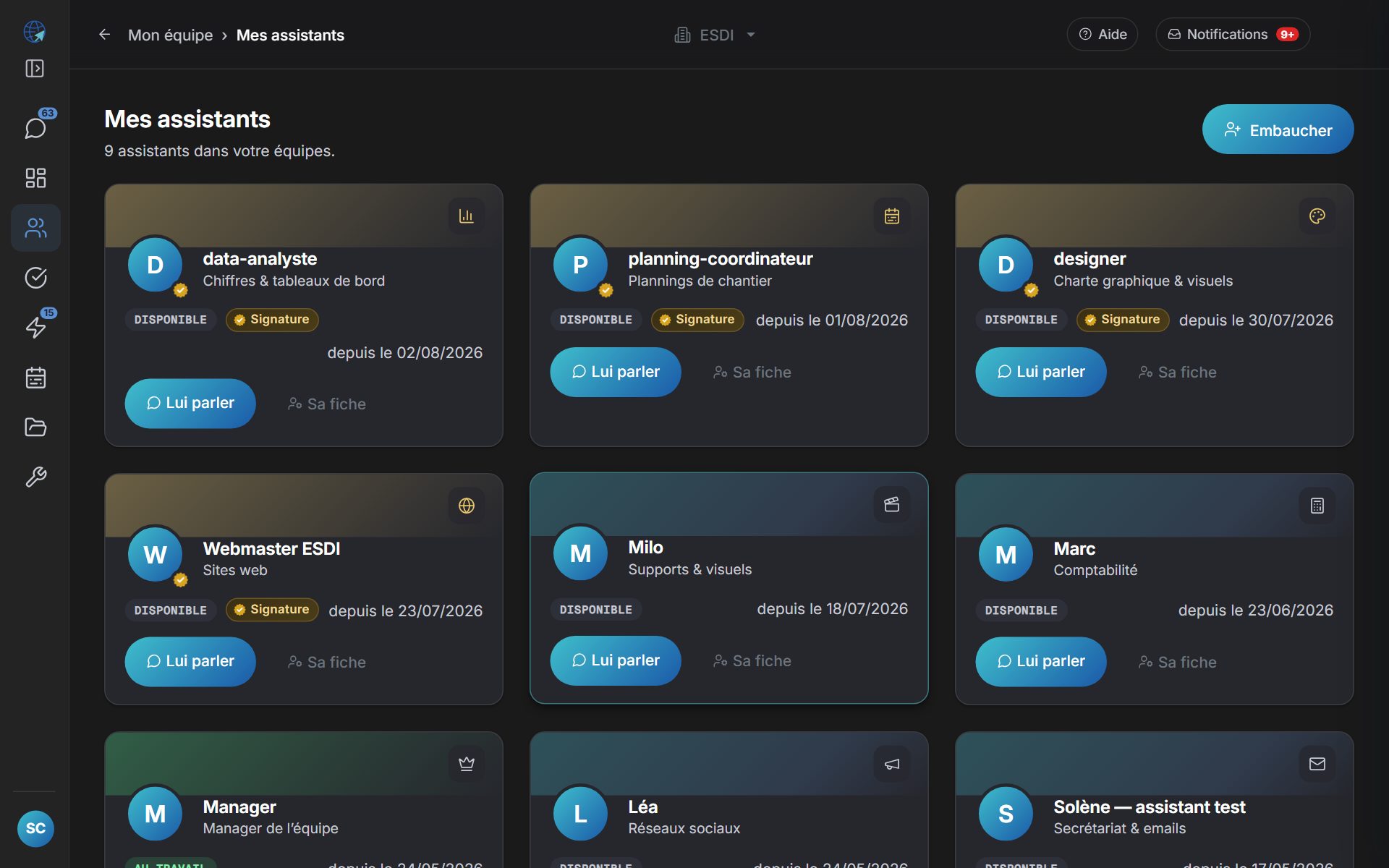Click the Signature badge on planning-coordinateur

point(697,320)
